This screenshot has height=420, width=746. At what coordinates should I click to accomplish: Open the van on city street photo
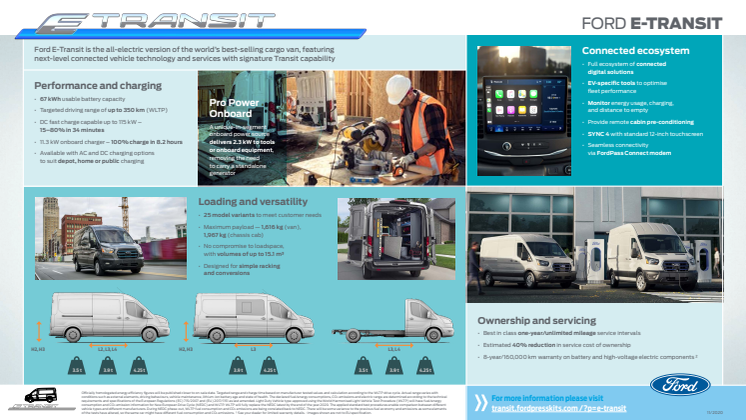click(x=105, y=238)
